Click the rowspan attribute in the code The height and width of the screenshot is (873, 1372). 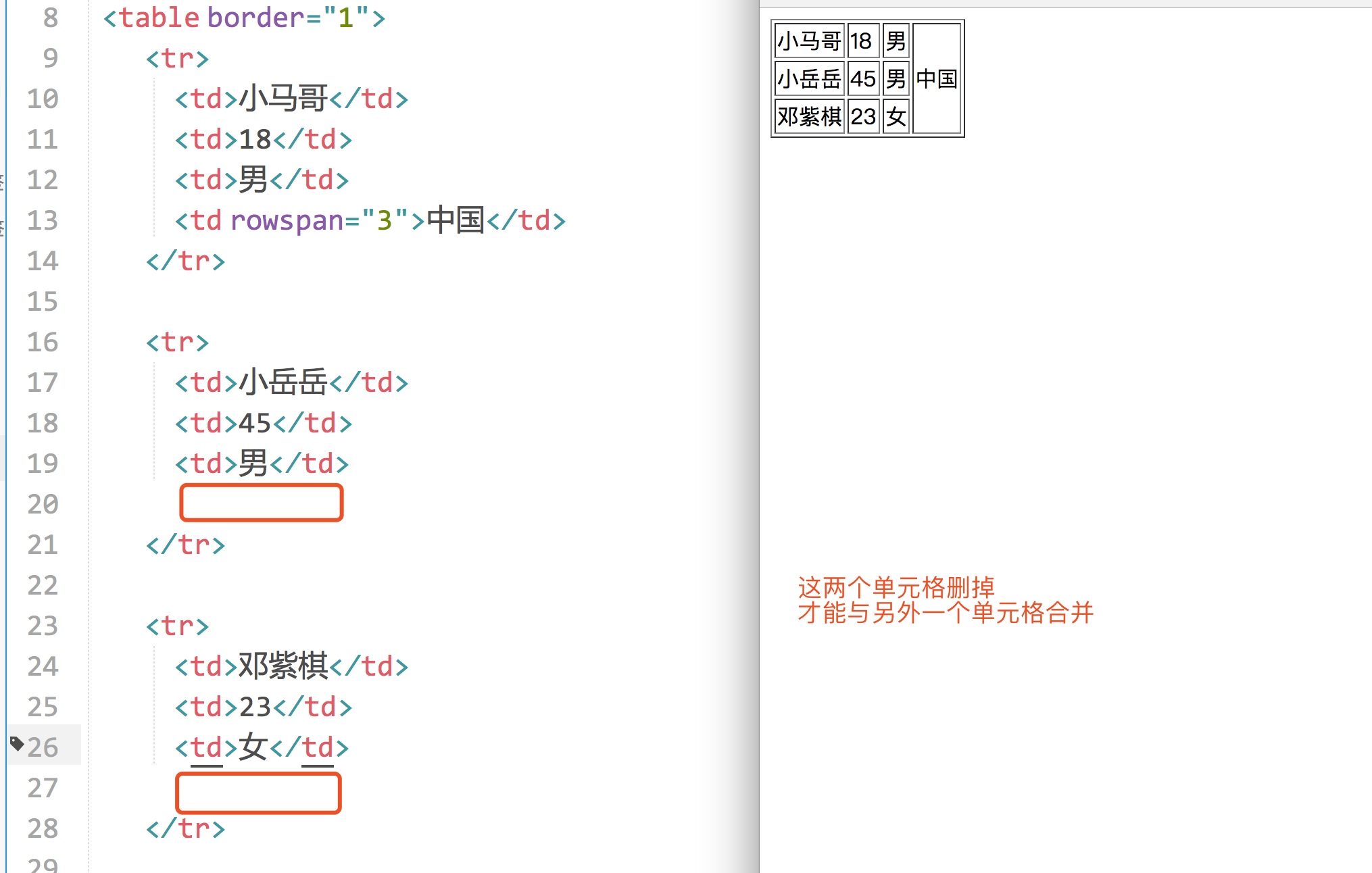coord(287,220)
